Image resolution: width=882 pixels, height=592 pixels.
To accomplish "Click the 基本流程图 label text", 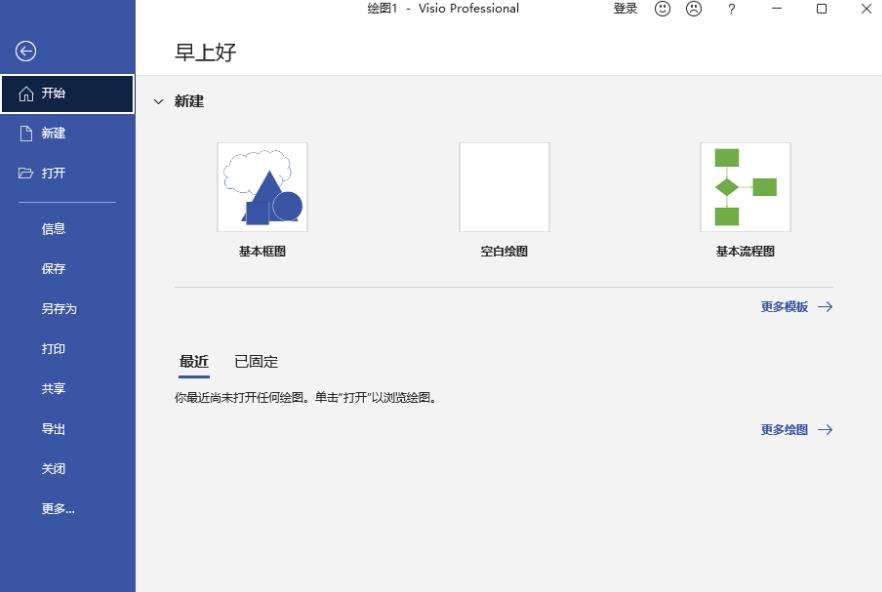I will (745, 252).
